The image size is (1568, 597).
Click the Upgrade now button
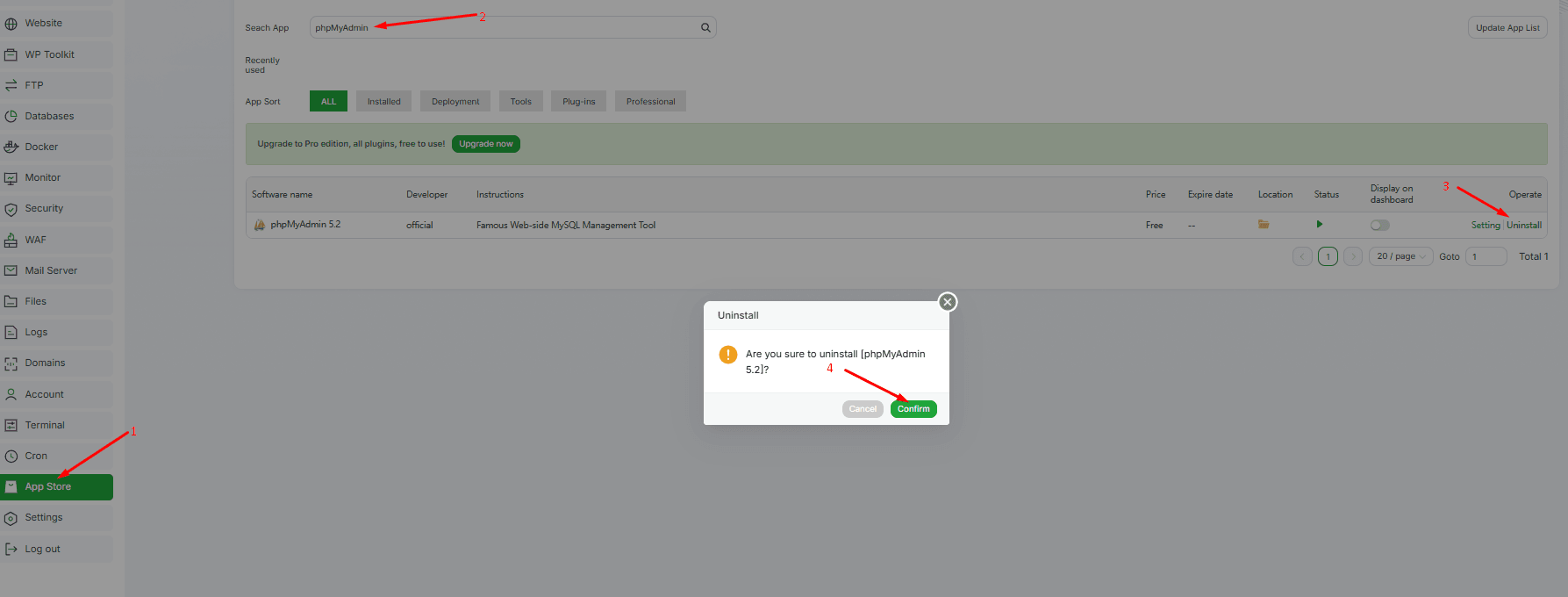click(485, 144)
